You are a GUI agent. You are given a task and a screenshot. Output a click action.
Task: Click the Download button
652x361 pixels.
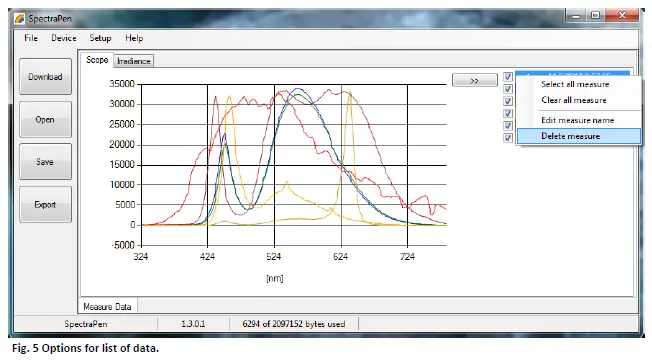(x=45, y=77)
